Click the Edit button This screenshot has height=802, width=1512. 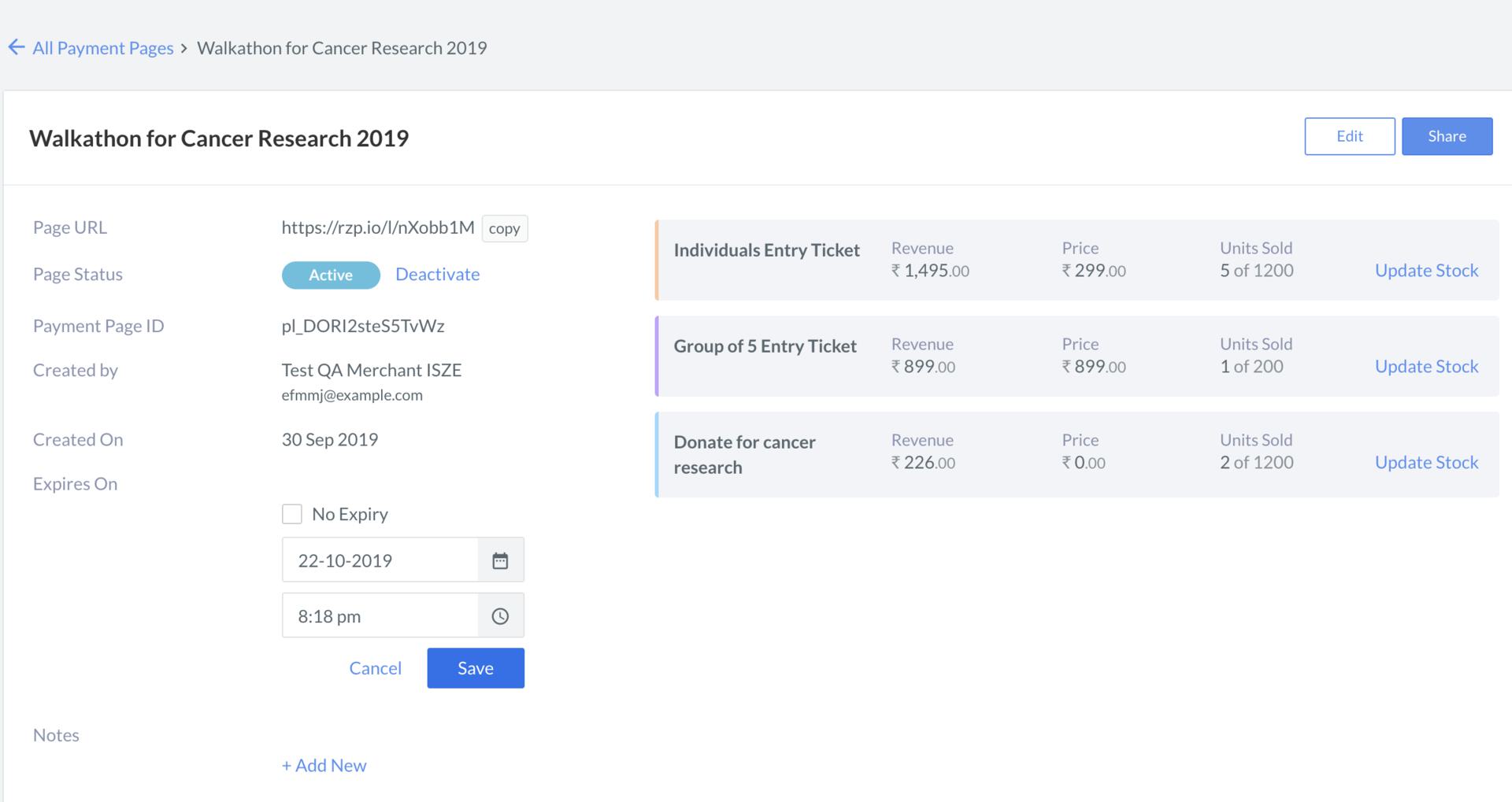1350,136
